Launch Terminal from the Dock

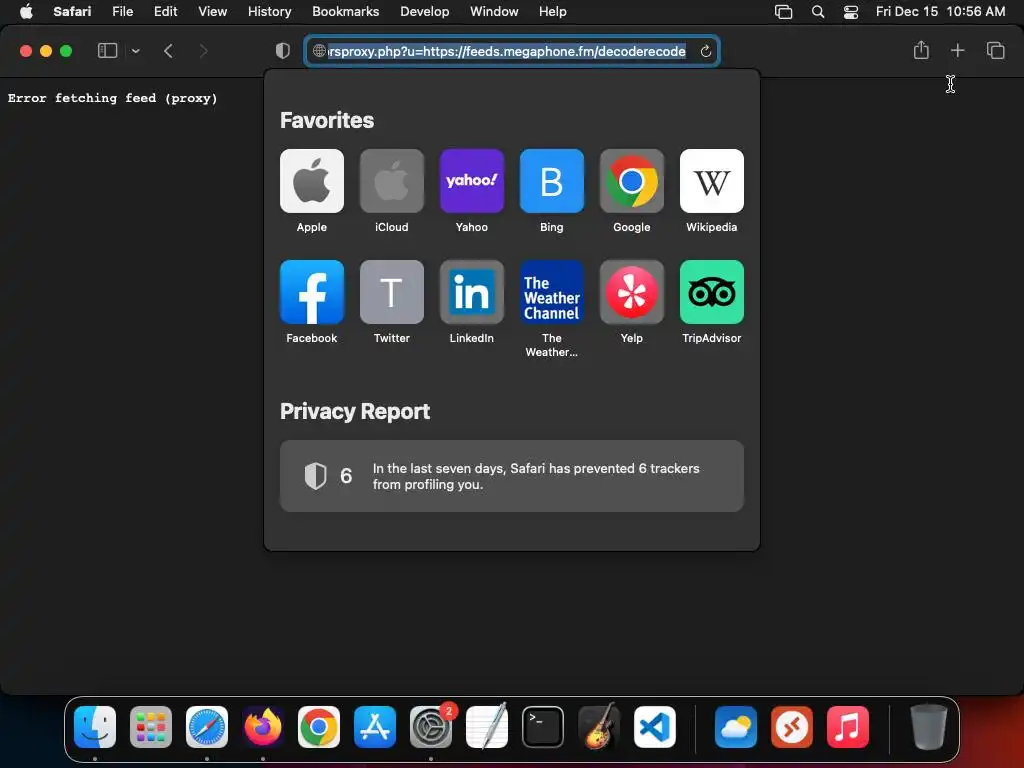543,727
